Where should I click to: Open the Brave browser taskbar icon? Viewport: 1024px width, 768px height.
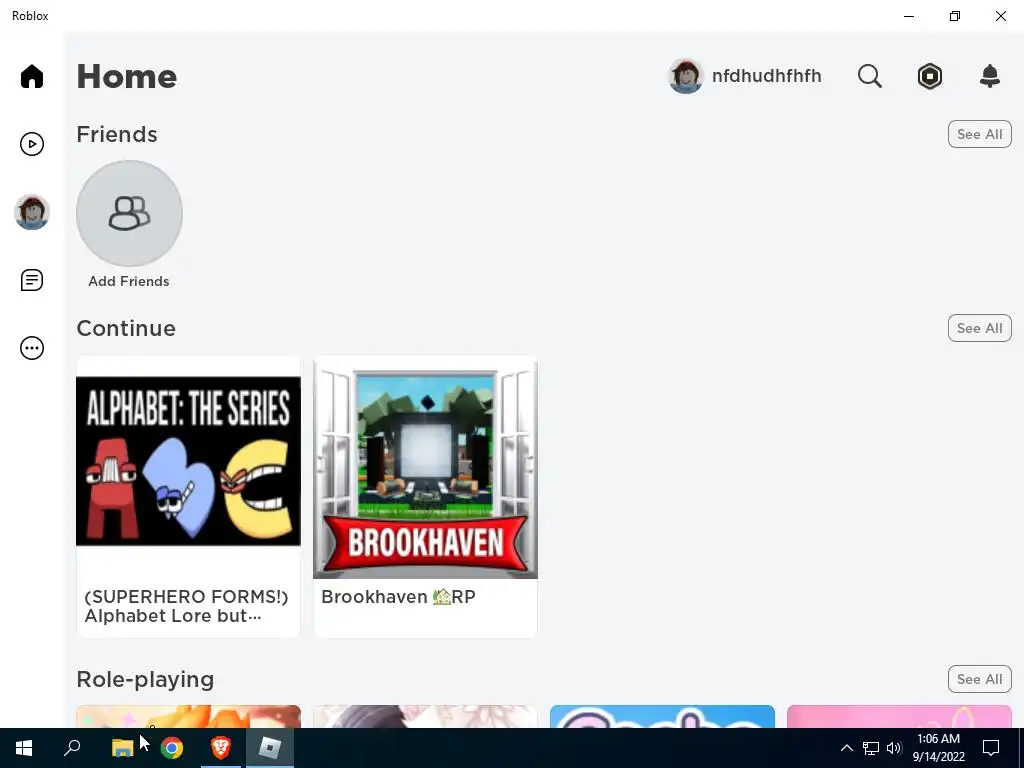click(x=221, y=748)
